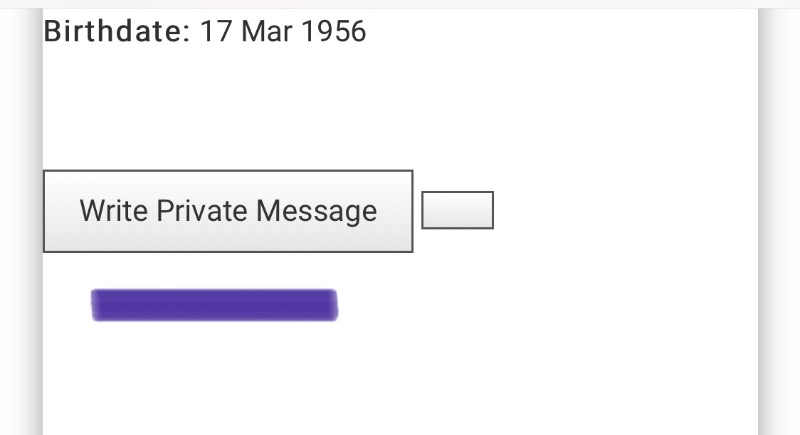Click the word Message on the button
The image size is (800, 435).
316,211
